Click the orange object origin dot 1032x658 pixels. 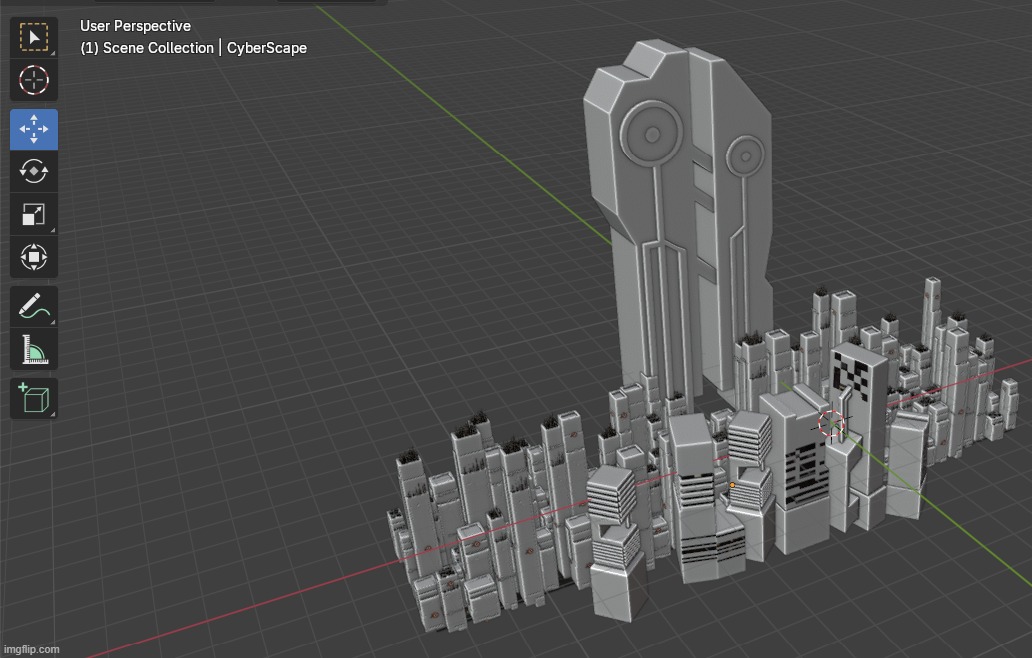(x=733, y=485)
